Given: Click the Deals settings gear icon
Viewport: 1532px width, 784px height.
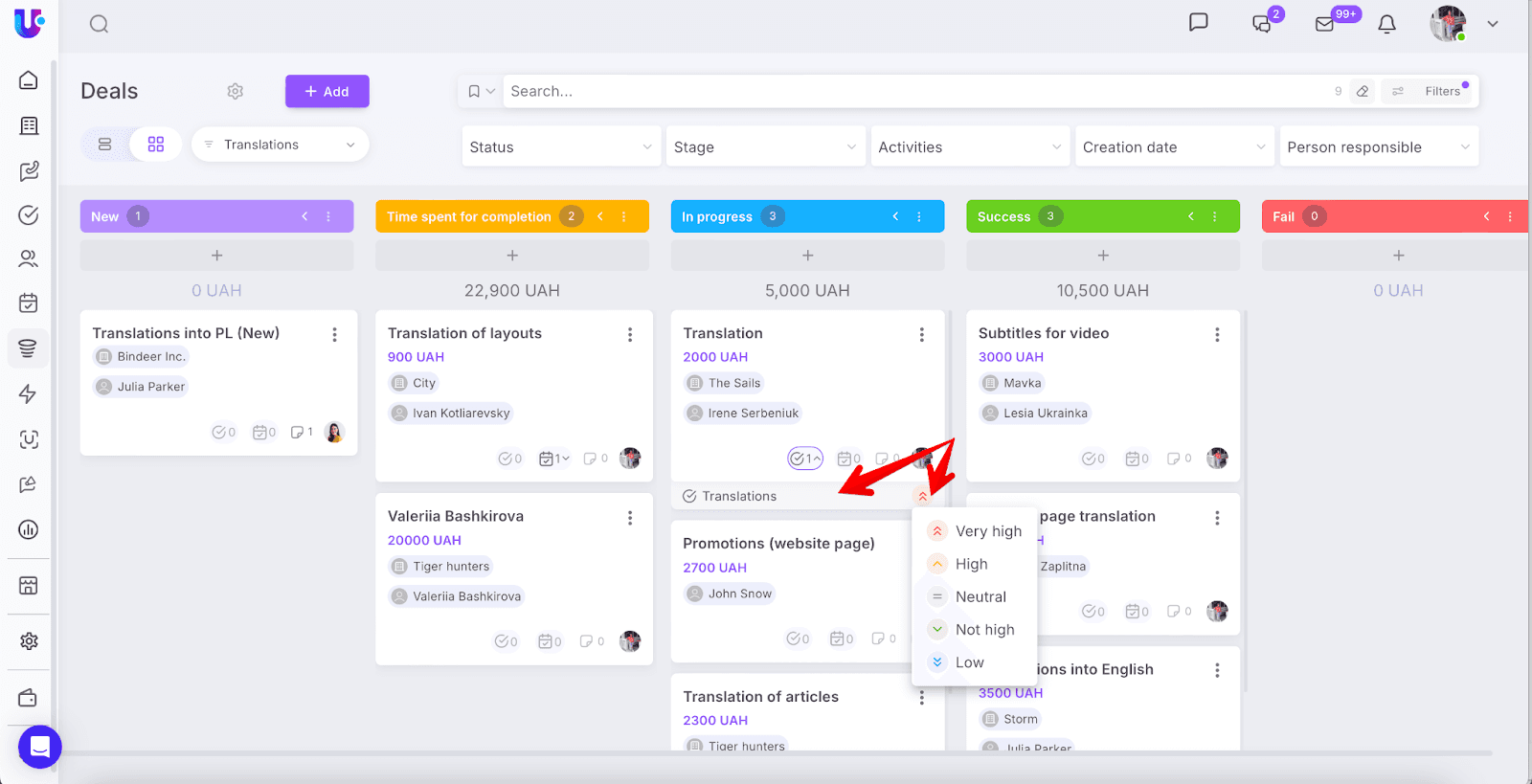Looking at the screenshot, I should click(235, 91).
